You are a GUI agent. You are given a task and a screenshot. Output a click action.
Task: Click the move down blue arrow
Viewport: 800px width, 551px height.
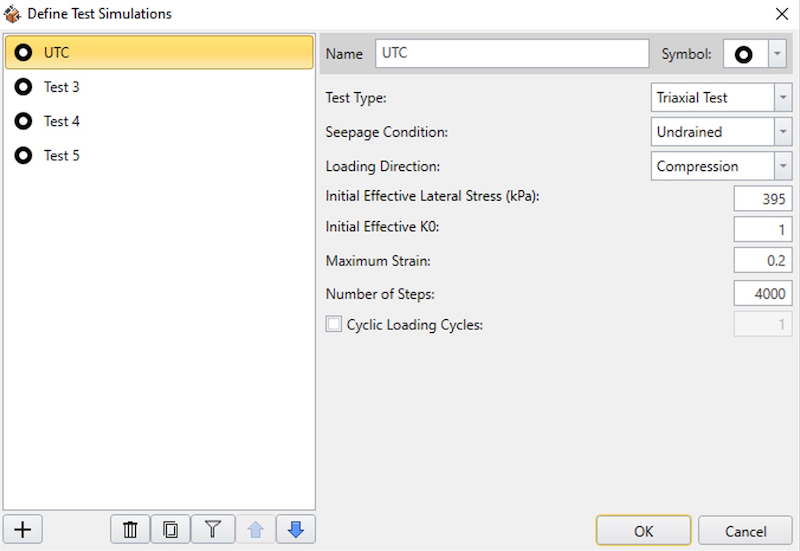pyautogui.click(x=295, y=529)
